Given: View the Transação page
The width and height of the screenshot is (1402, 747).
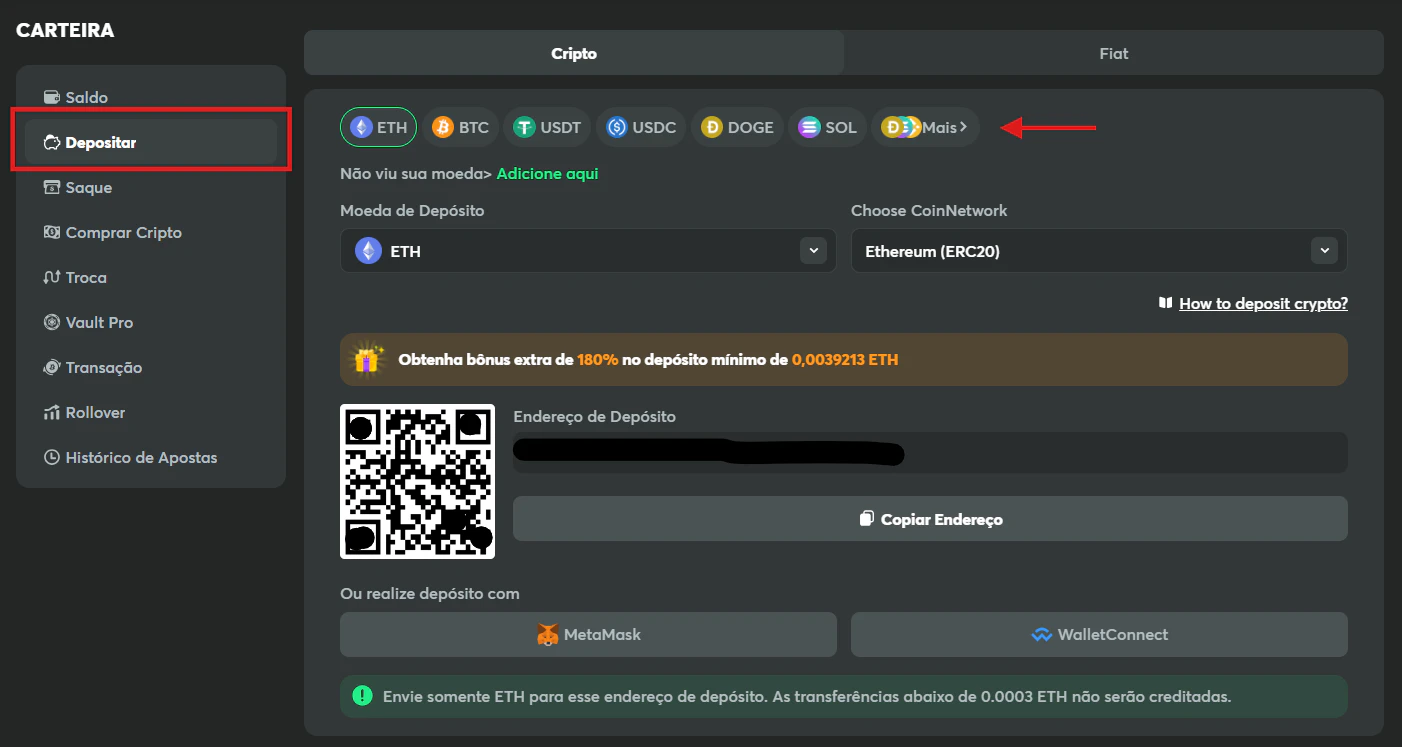Looking at the screenshot, I should tap(151, 367).
